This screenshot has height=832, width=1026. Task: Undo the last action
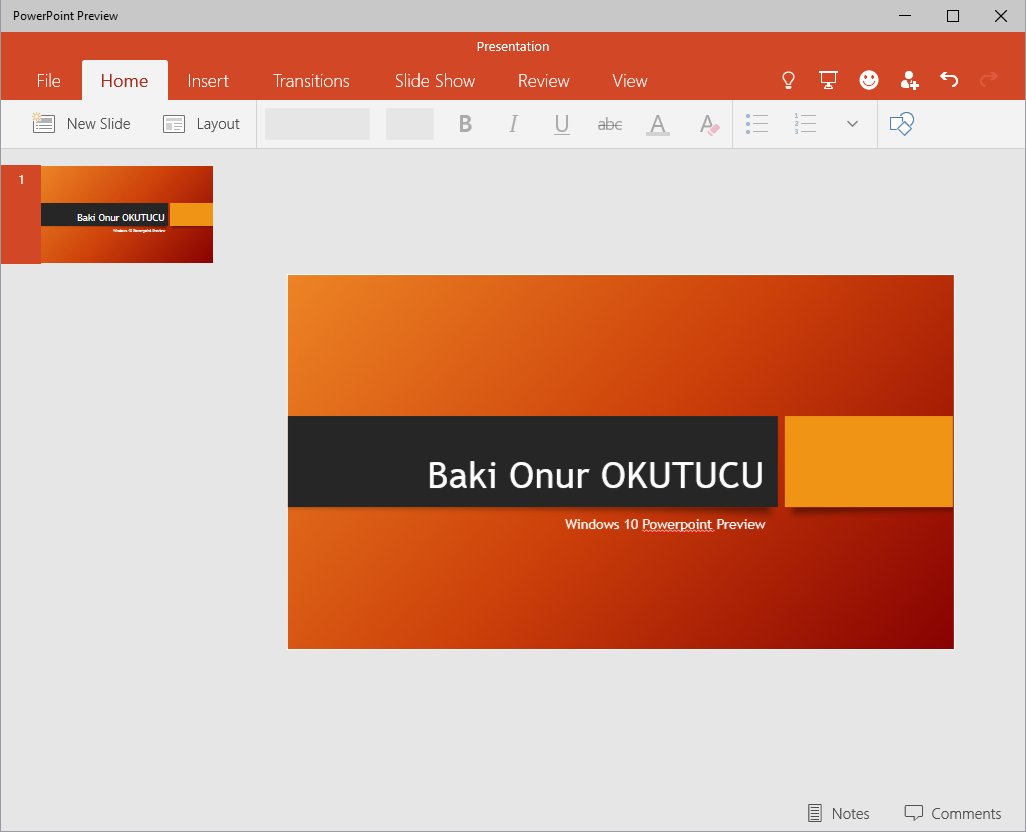point(949,80)
